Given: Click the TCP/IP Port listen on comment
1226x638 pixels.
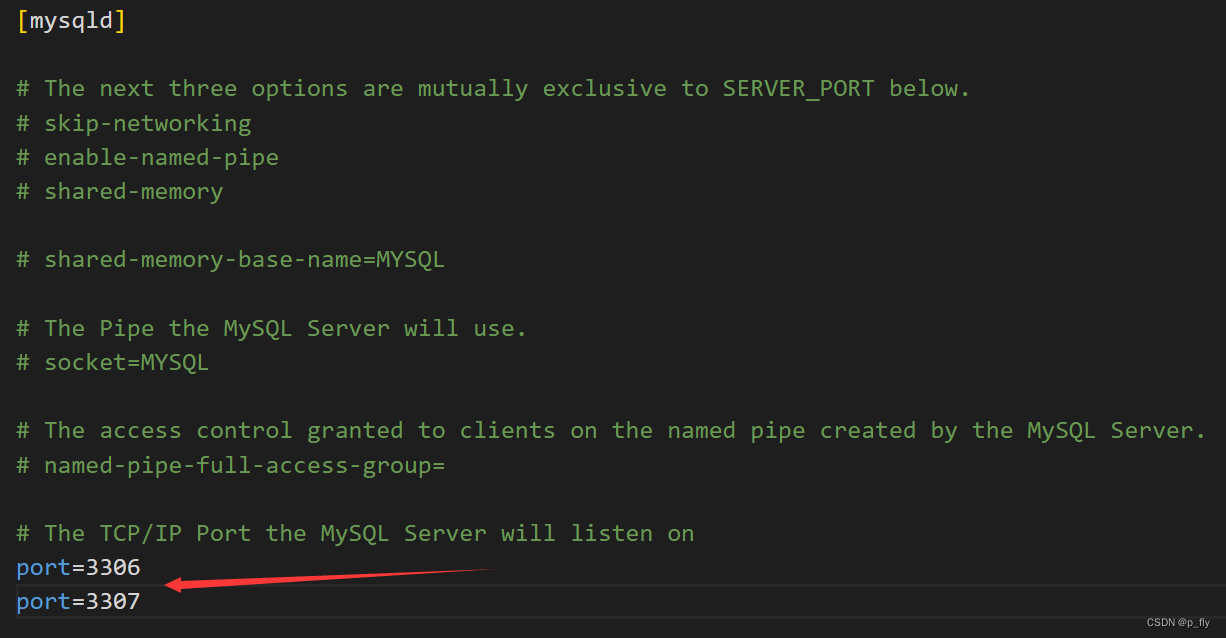Looking at the screenshot, I should 355,533.
